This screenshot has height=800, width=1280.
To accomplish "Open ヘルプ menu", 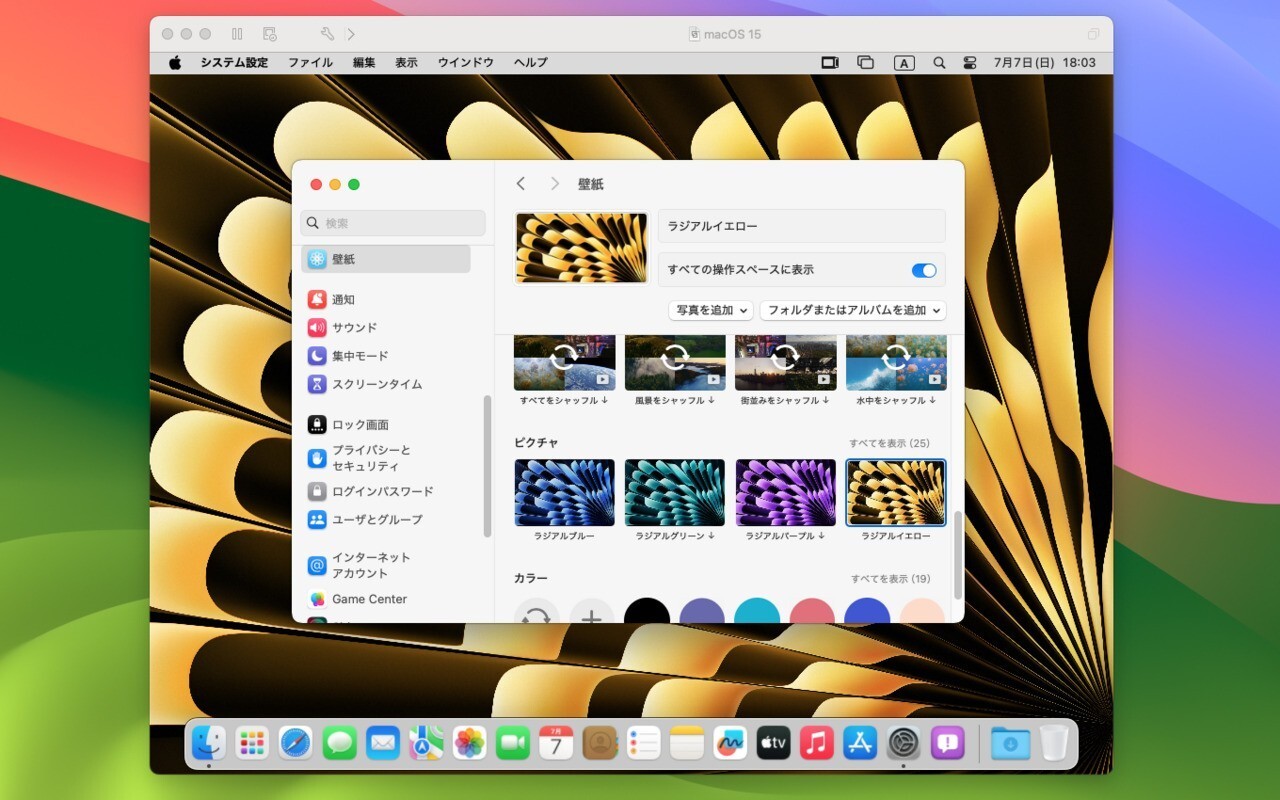I will (x=531, y=62).
